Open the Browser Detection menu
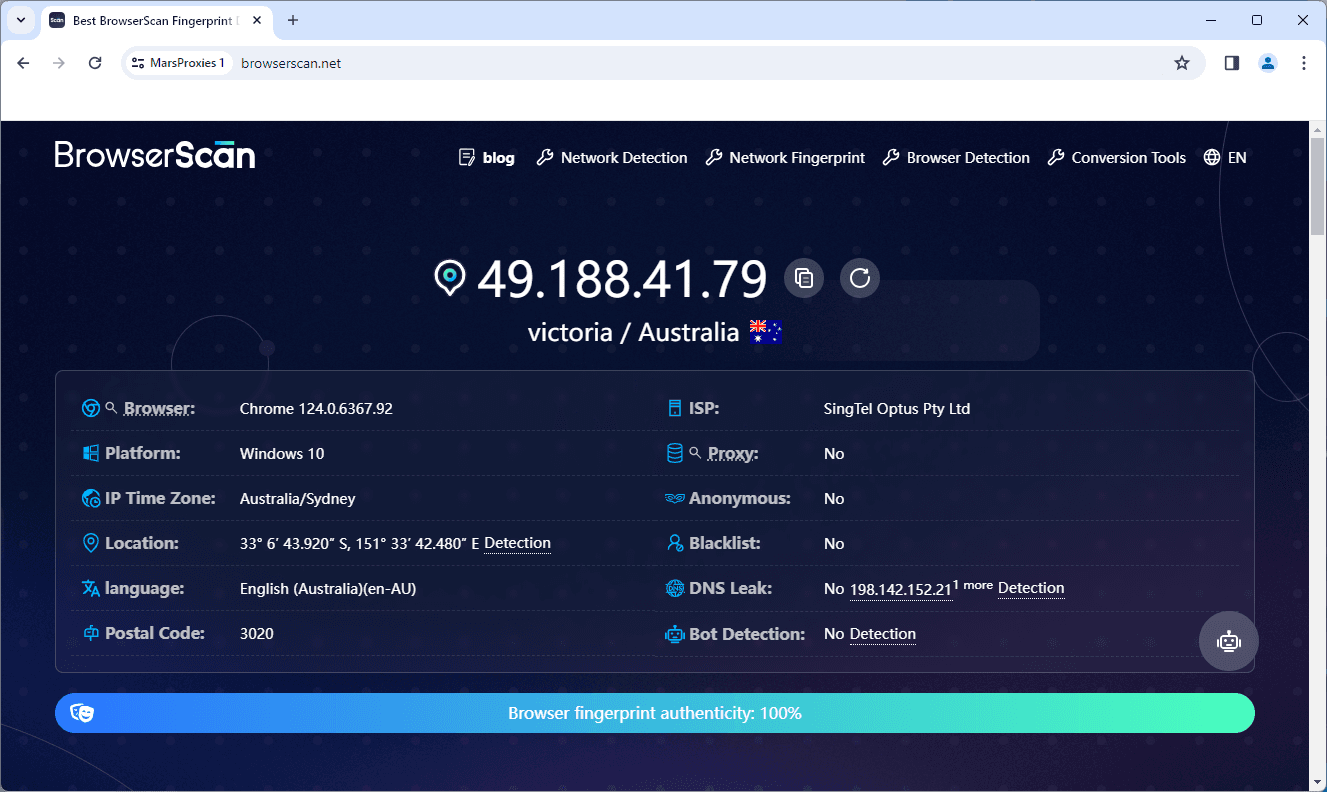The height and width of the screenshot is (792, 1327). (956, 157)
